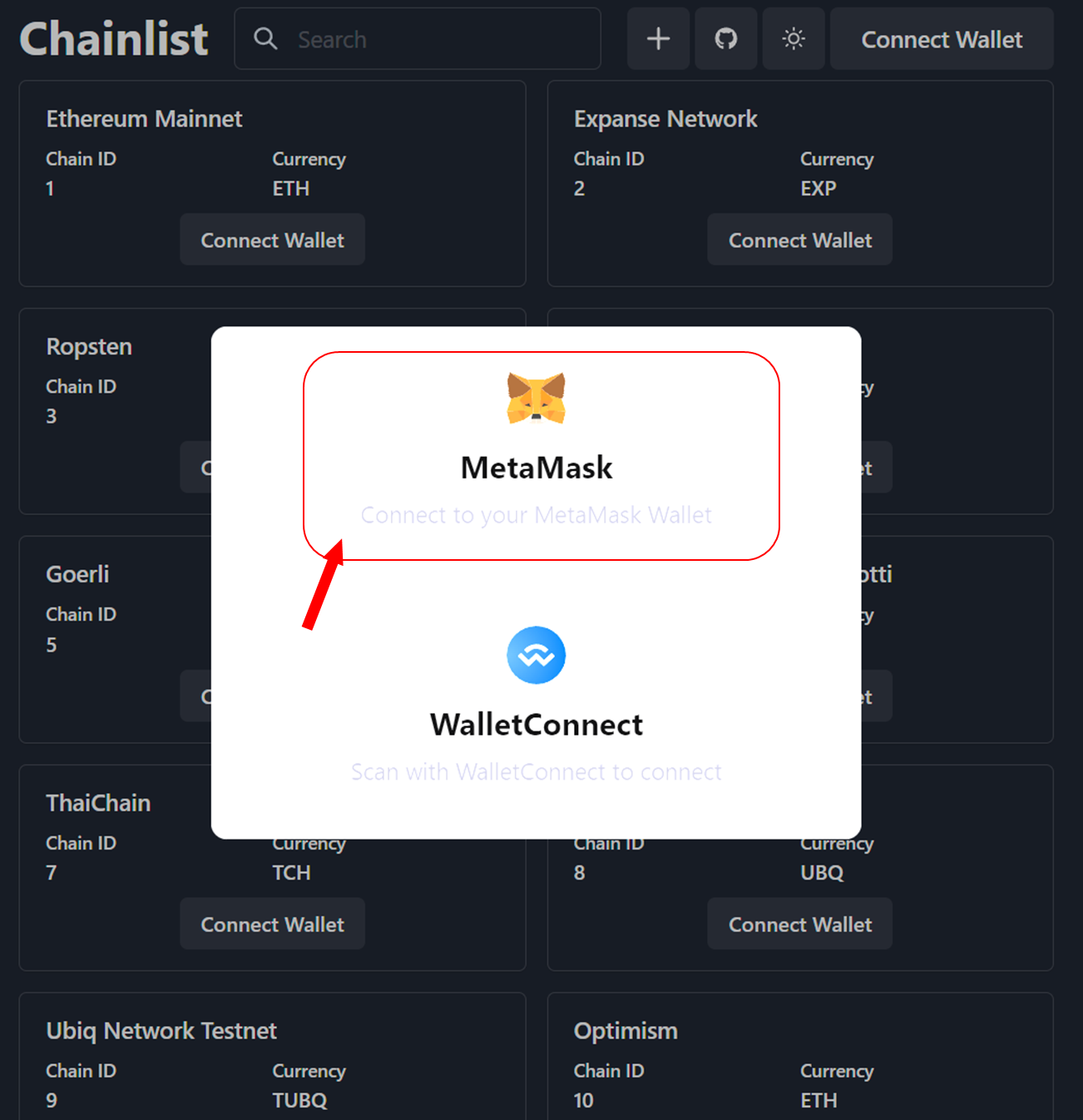
Task: Click 'Scan with WalletConnect to connect' text
Action: (x=537, y=772)
